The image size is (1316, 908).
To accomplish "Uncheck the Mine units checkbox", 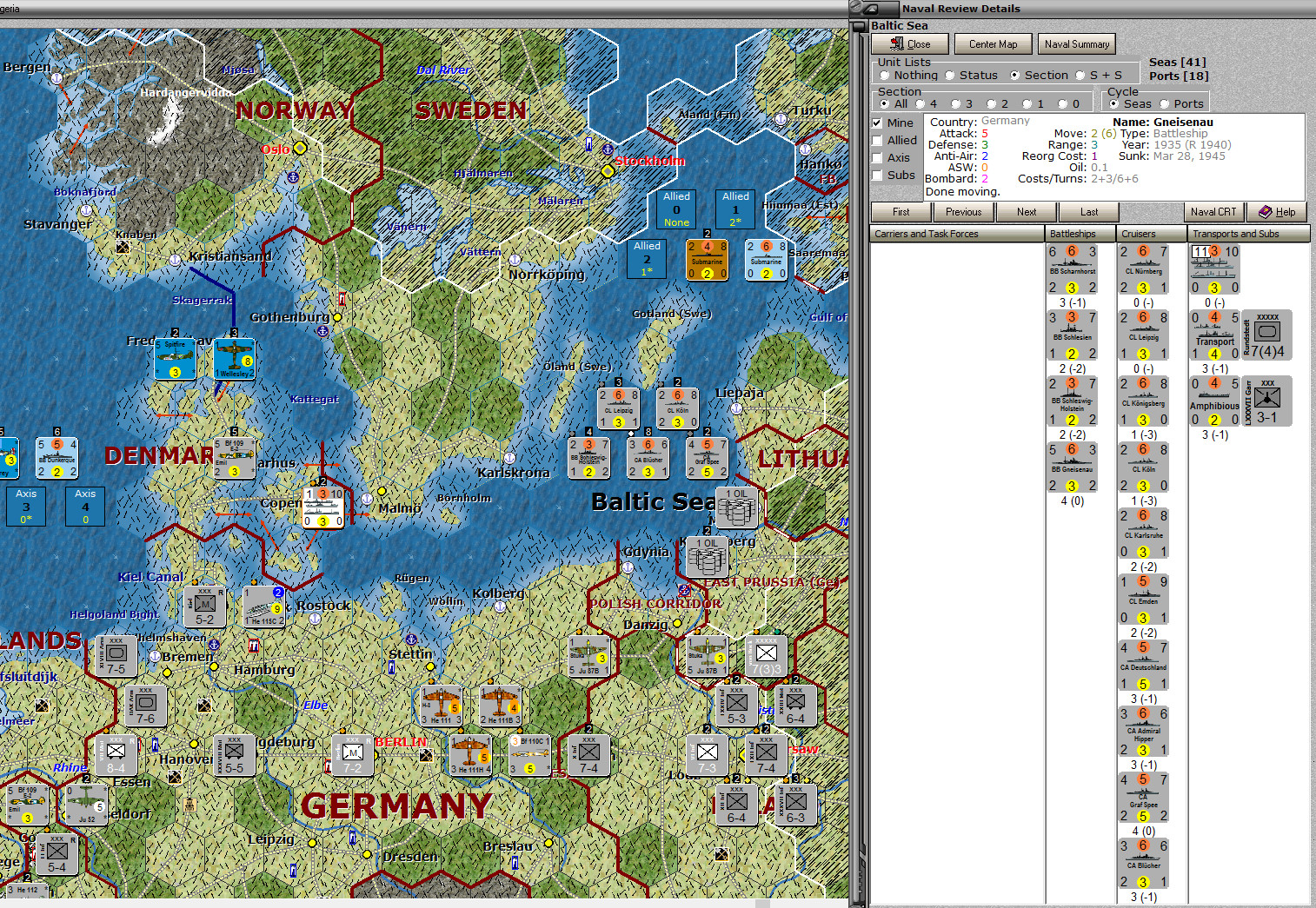I will (x=876, y=123).
